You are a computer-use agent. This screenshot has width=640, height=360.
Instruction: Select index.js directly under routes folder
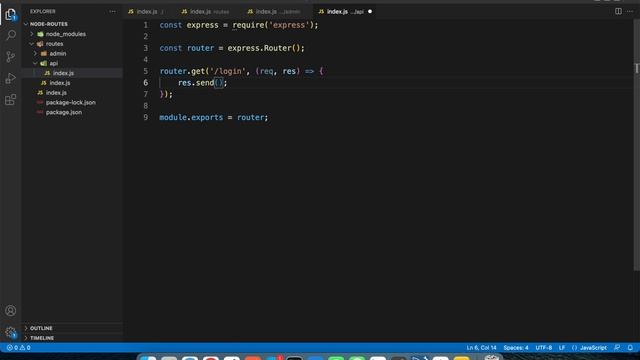point(60,83)
